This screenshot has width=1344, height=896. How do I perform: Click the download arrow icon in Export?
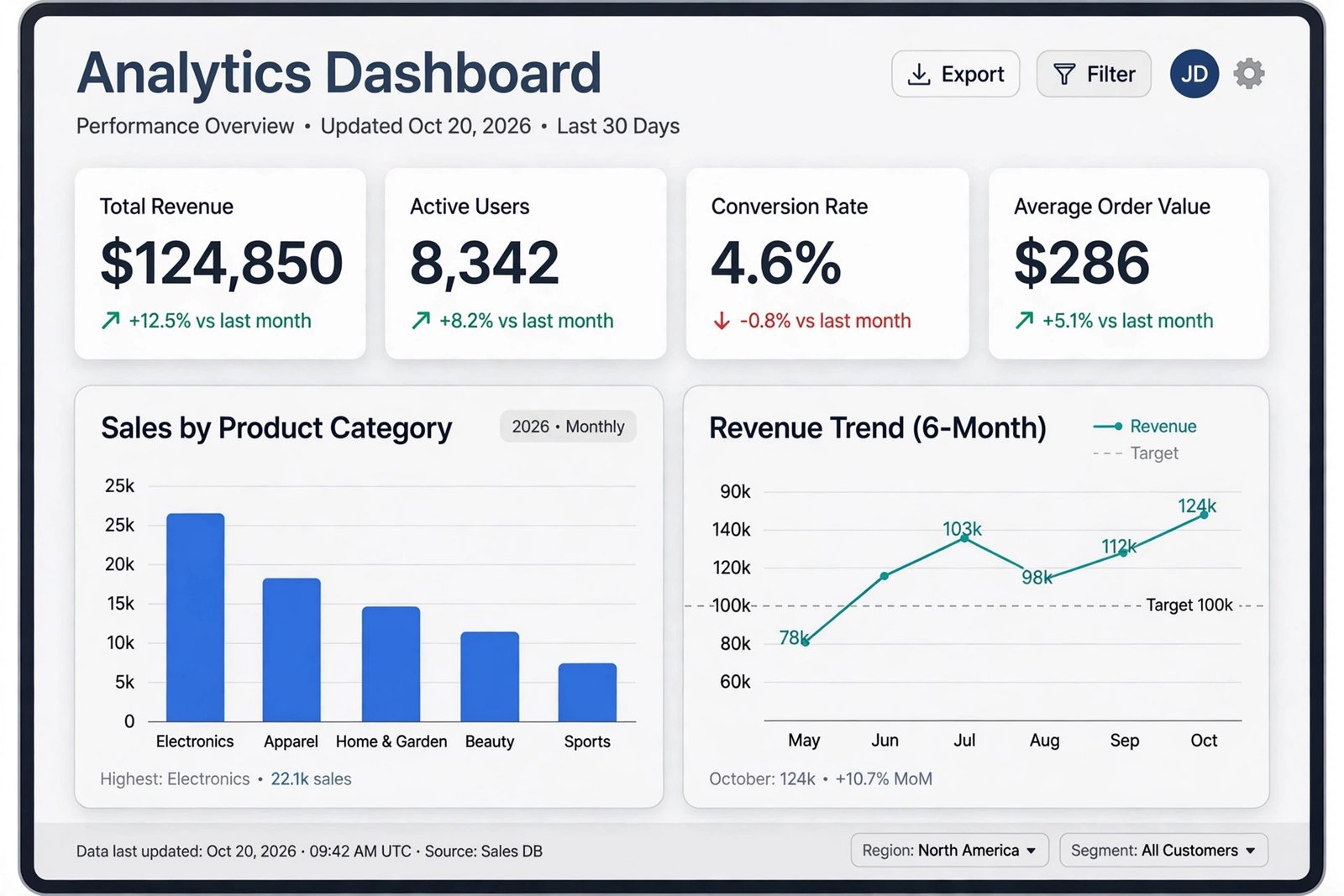pyautogui.click(x=919, y=75)
